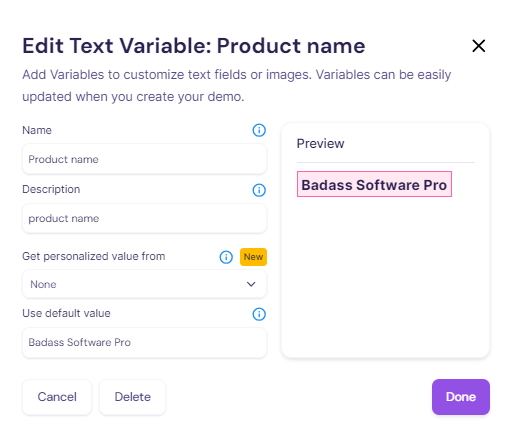The image size is (515, 444).
Task: Select the highlighted Badass Software Pro preview text
Action: (374, 184)
